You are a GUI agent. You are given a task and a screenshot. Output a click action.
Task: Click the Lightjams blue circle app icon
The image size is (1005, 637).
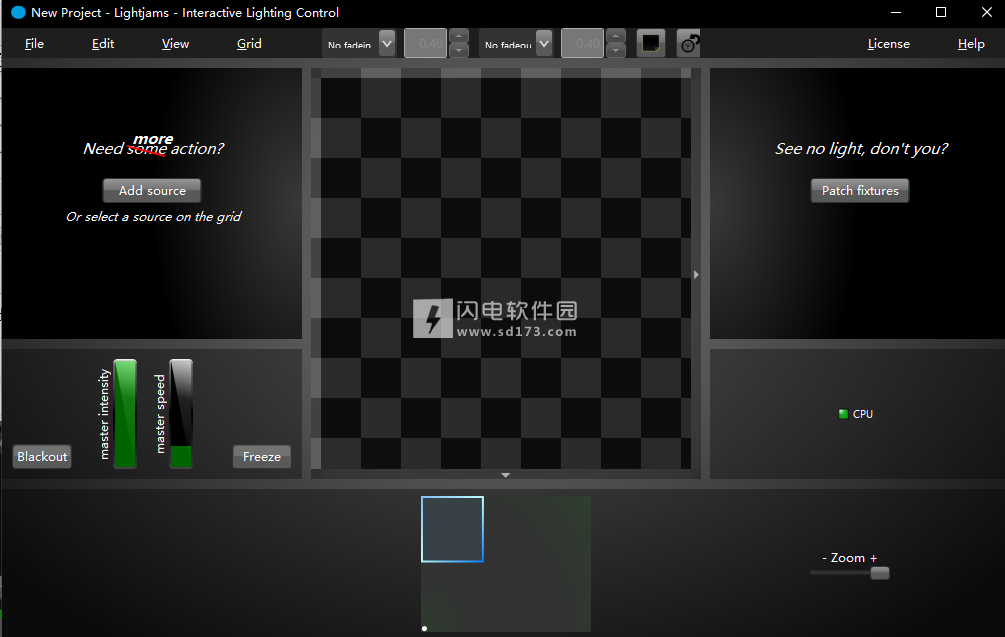(18, 12)
